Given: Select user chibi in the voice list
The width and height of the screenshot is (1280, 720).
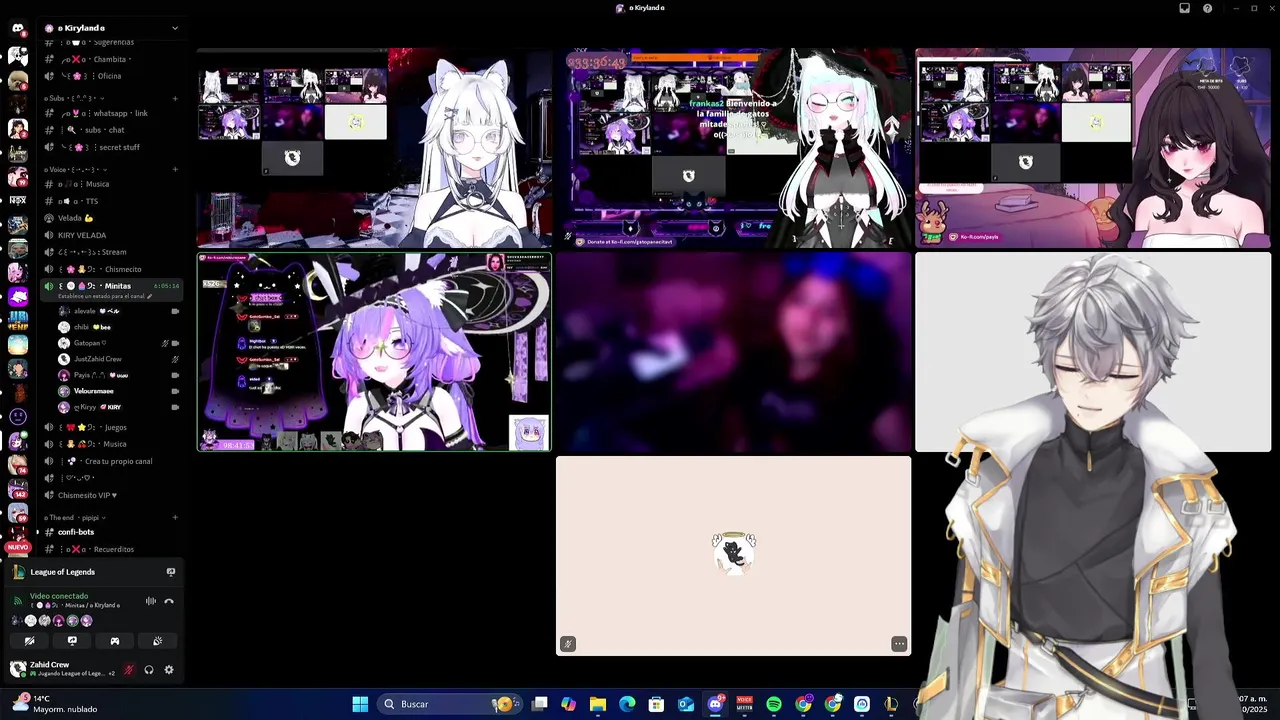Looking at the screenshot, I should [118, 327].
